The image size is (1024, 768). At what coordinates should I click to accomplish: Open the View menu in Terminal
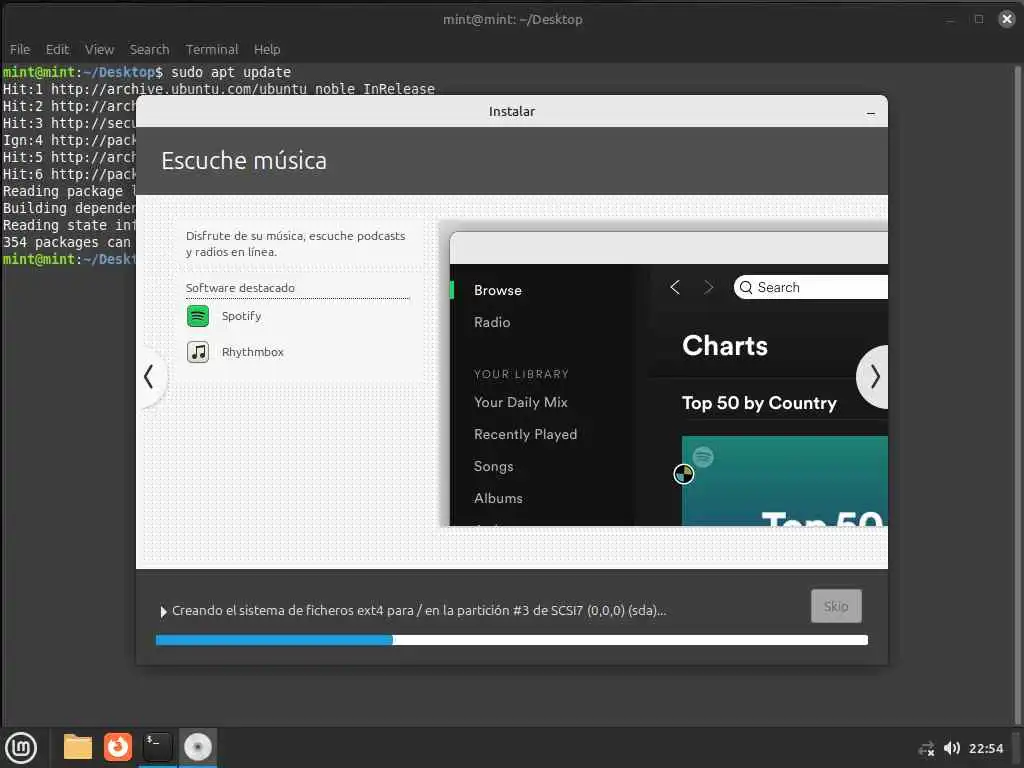99,50
